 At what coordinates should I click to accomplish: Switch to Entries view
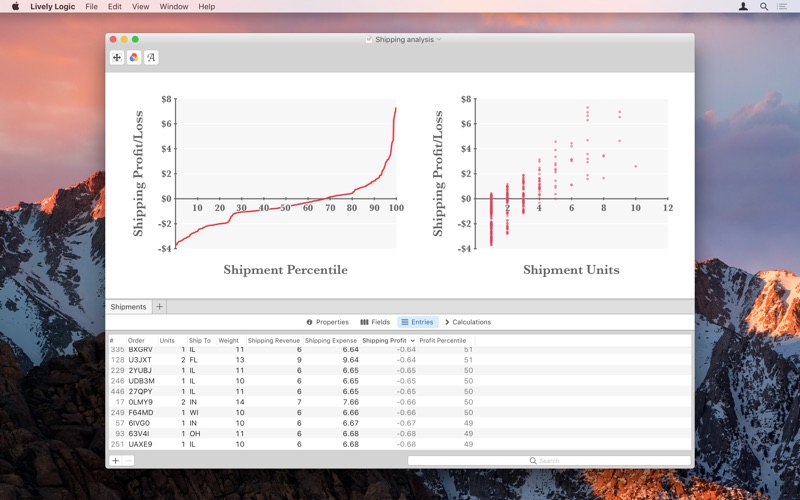[417, 322]
